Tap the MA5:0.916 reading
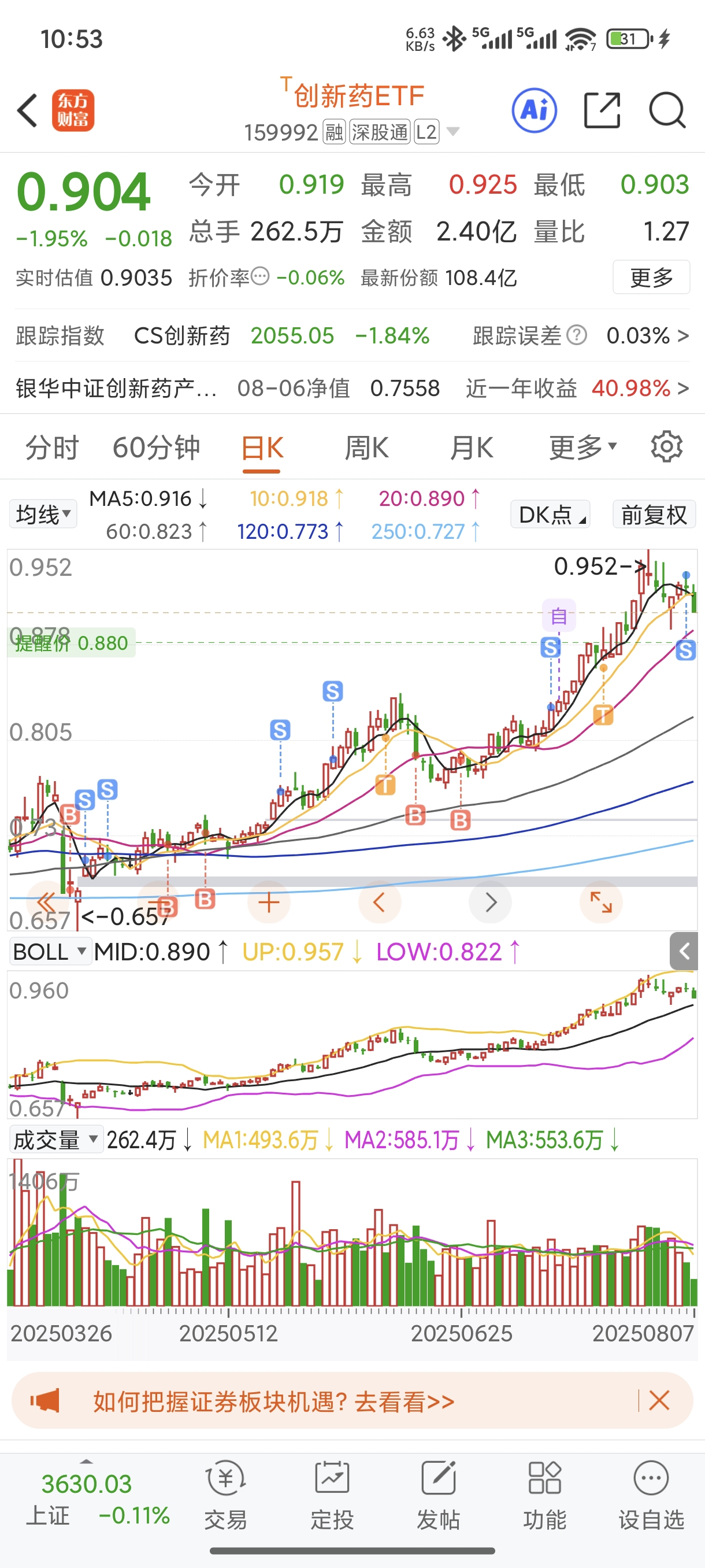Viewport: 705px width, 1568px height. click(149, 498)
